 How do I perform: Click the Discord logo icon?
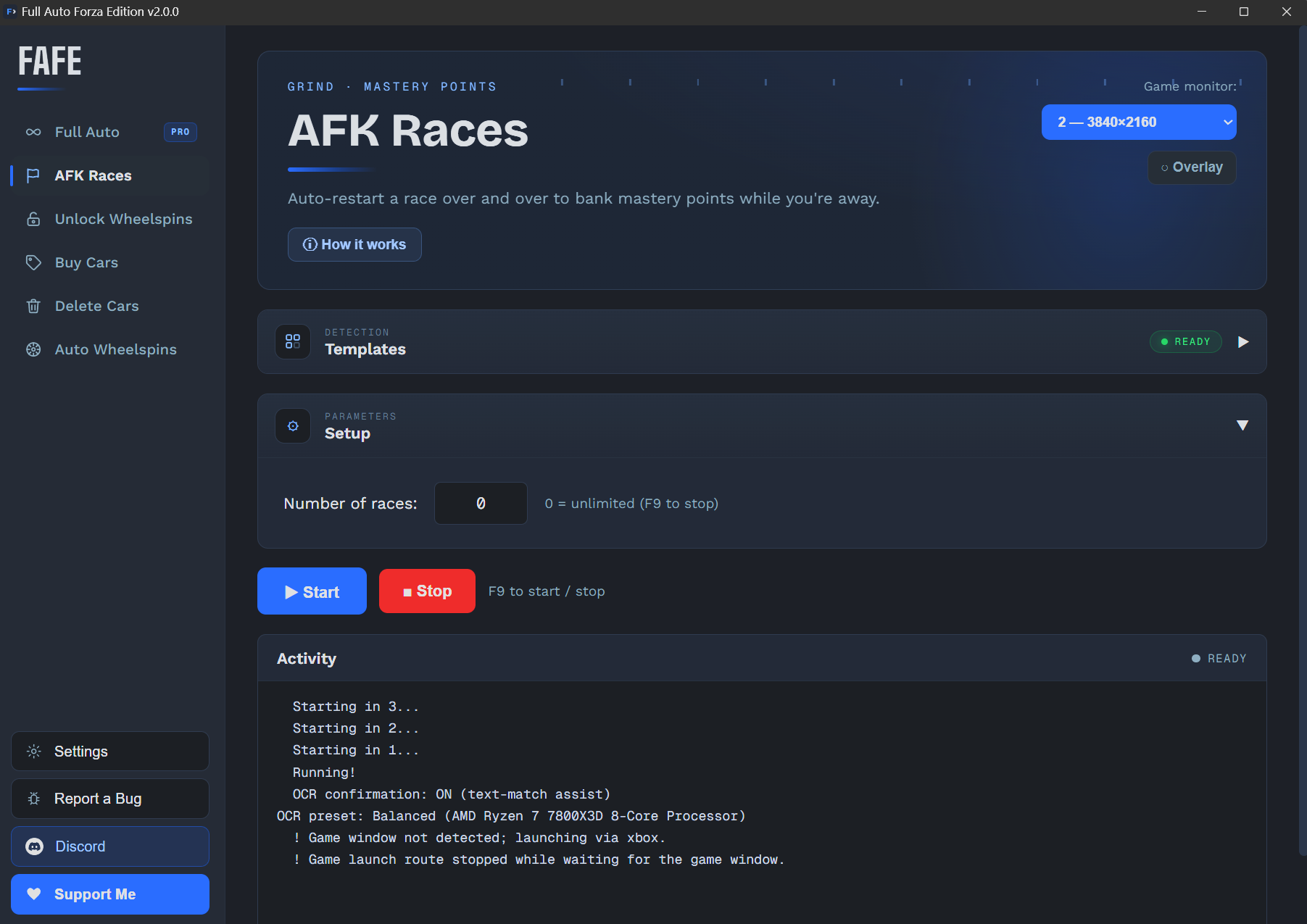pyautogui.click(x=34, y=846)
